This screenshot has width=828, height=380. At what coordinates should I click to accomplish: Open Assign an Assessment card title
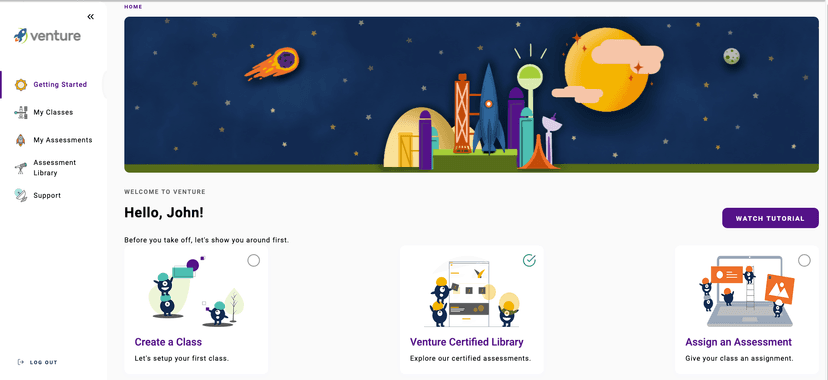coord(738,342)
